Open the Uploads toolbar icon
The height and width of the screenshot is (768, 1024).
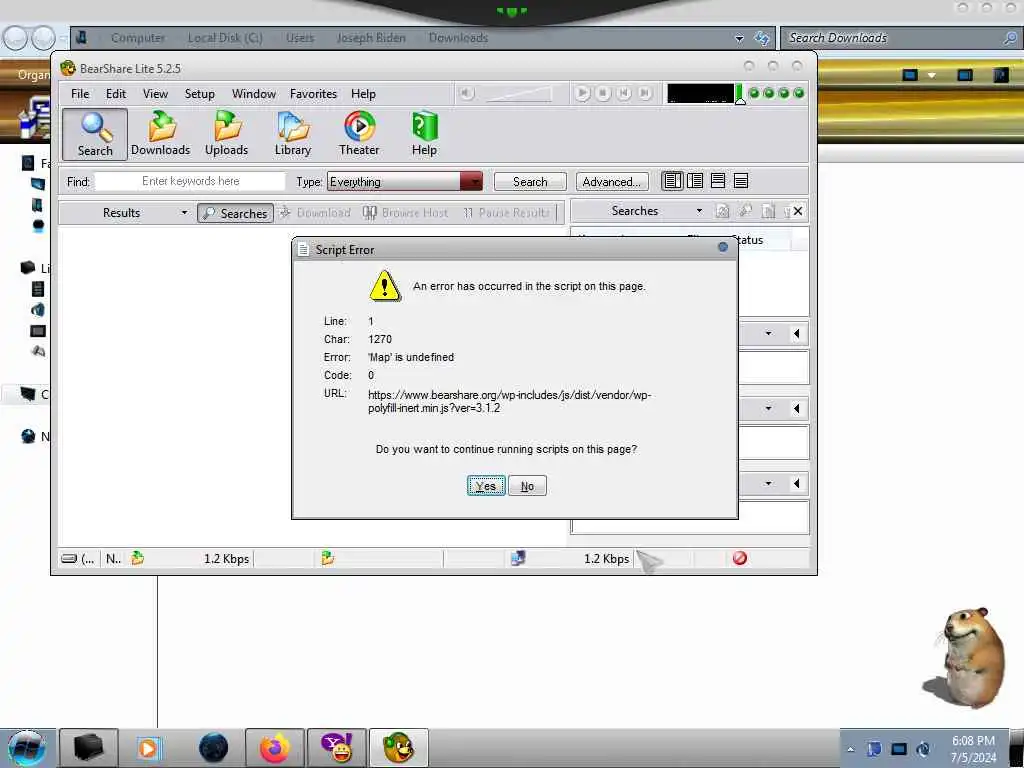(x=227, y=135)
